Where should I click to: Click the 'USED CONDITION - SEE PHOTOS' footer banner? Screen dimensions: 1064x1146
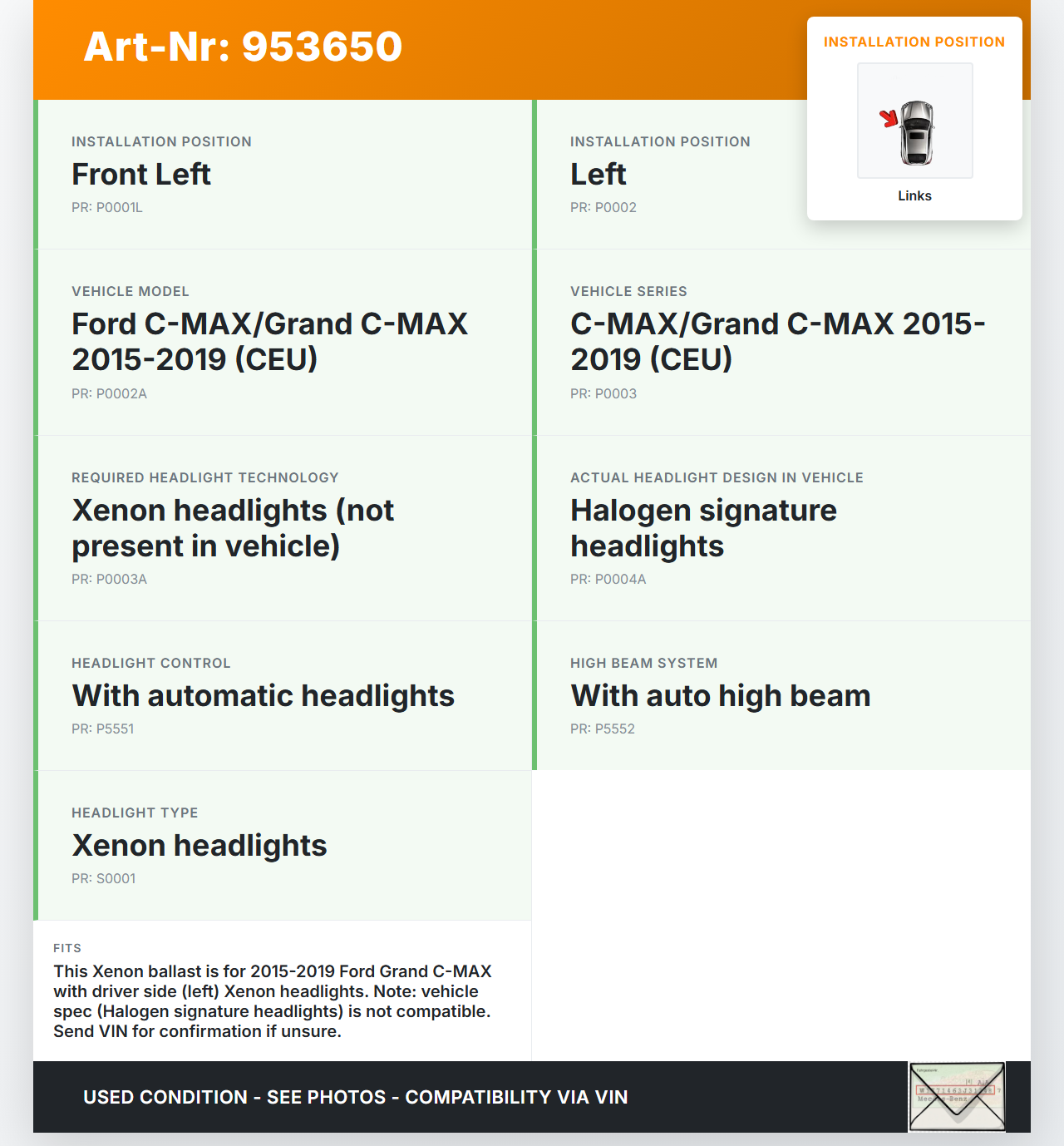(355, 1098)
